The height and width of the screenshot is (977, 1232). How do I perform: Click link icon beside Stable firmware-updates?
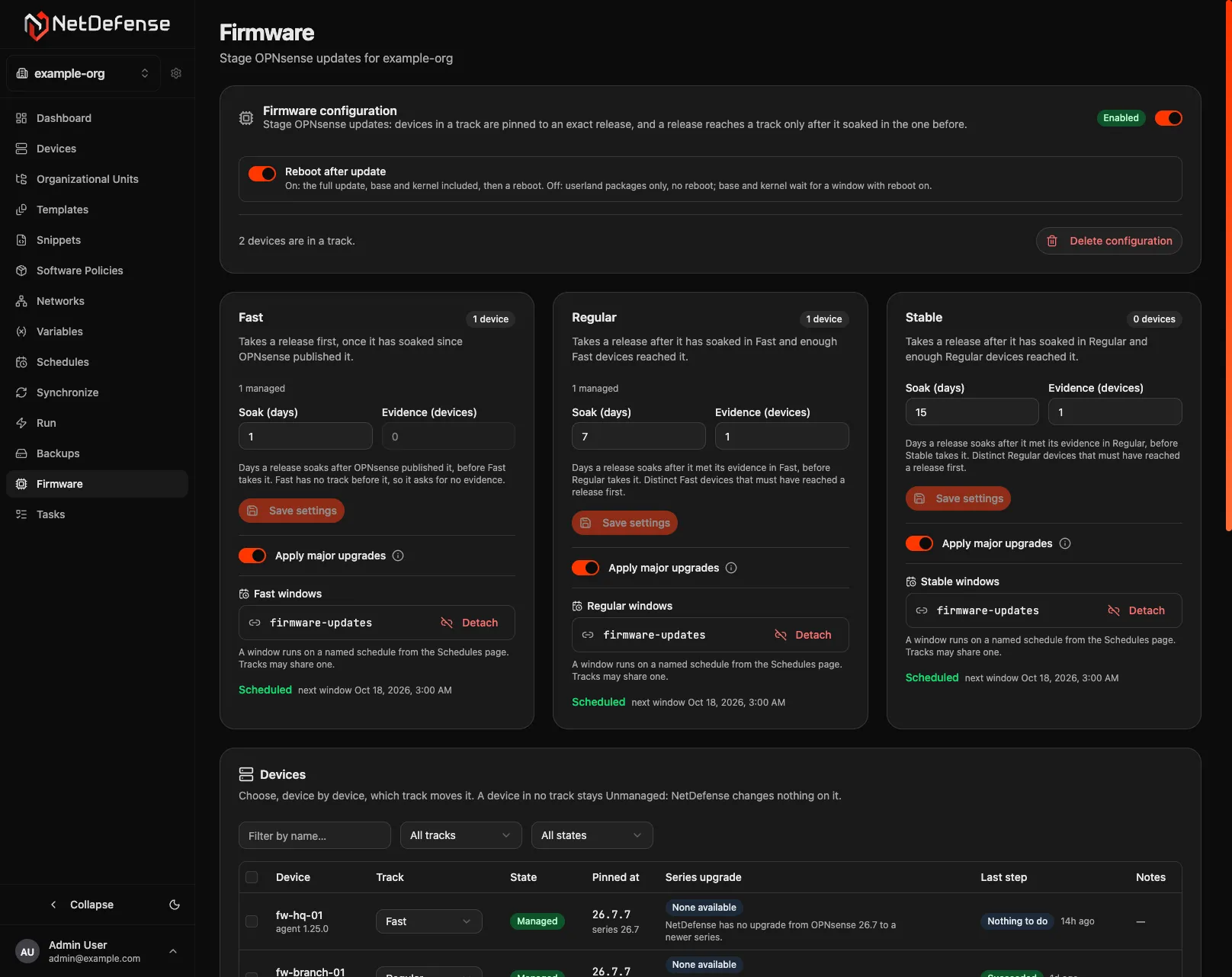pyautogui.click(x=922, y=610)
